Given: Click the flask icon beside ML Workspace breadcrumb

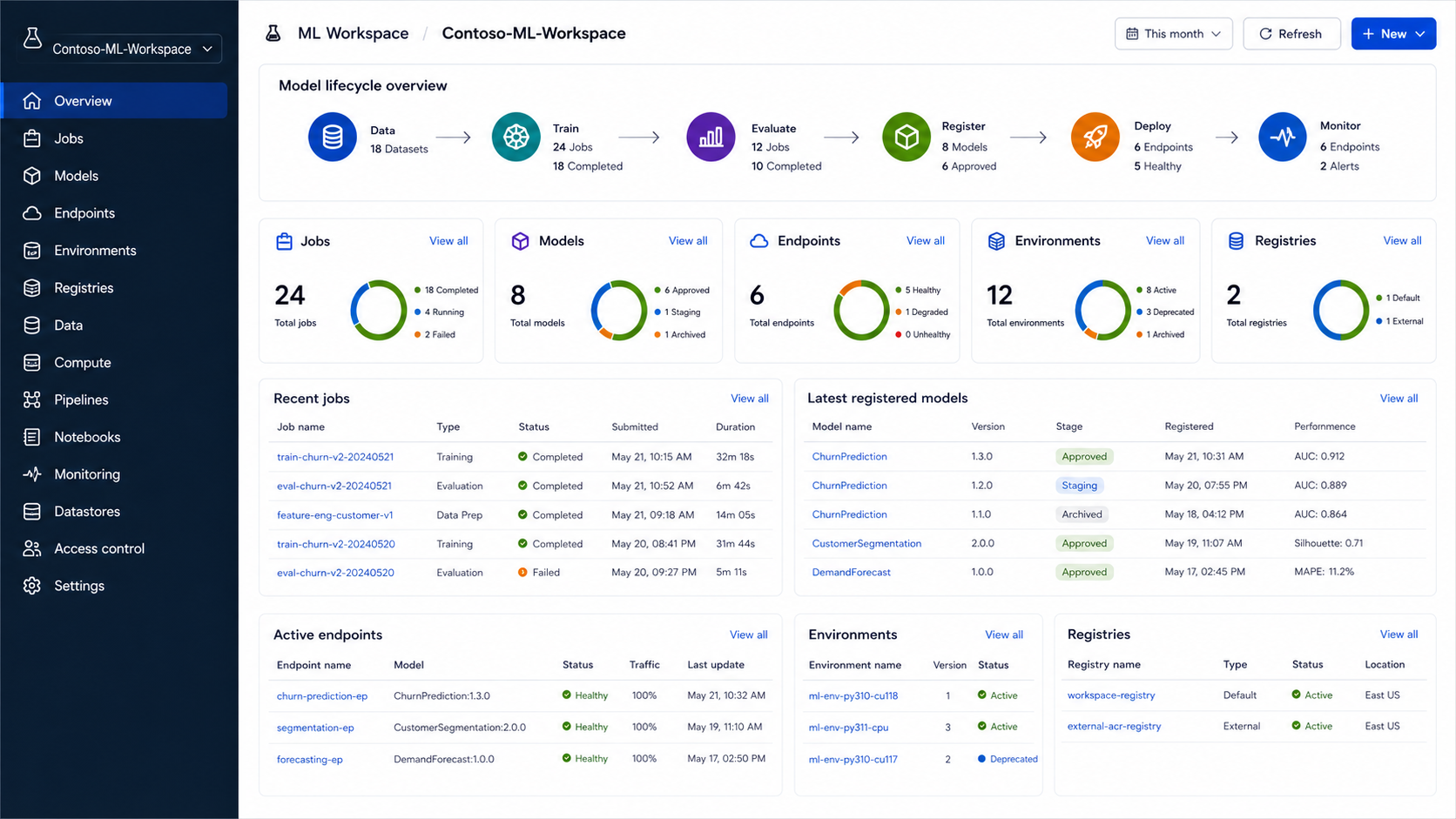Looking at the screenshot, I should 273,33.
